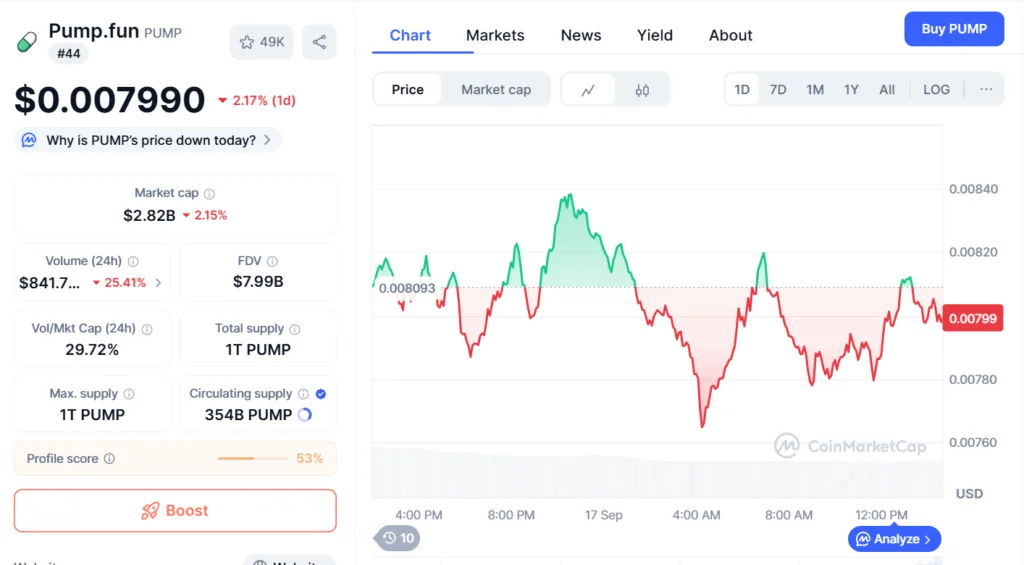Set chart range to 1D
The width and height of the screenshot is (1024, 565).
click(x=742, y=89)
